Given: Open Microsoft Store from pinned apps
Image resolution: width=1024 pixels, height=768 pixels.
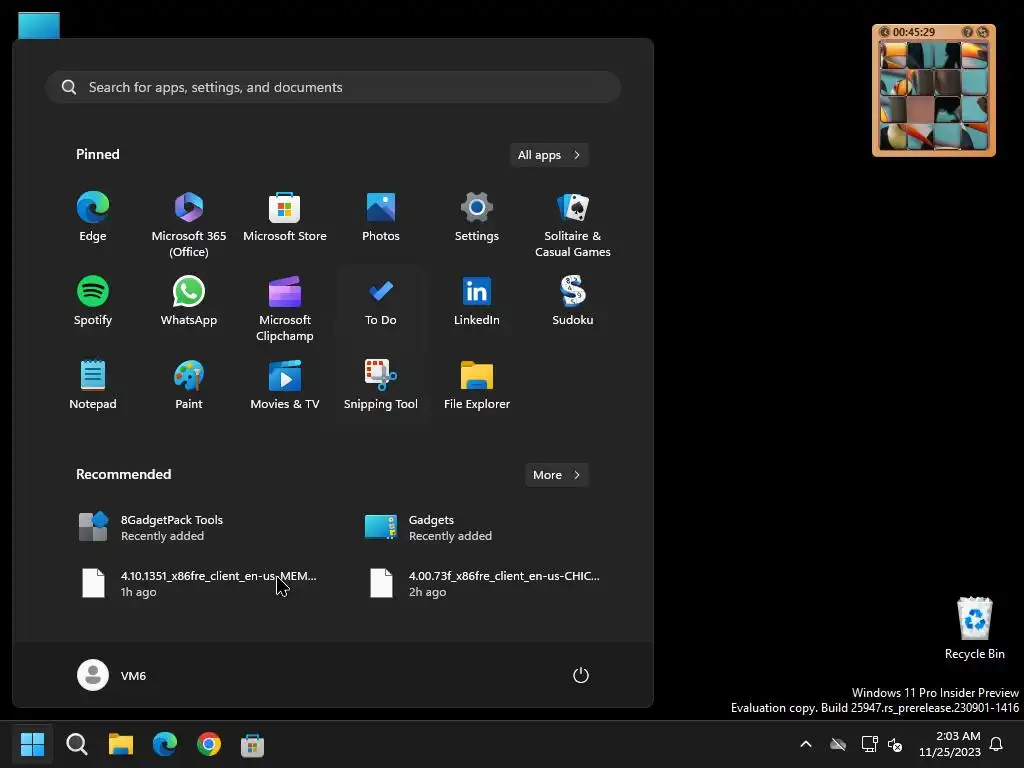Looking at the screenshot, I should coord(285,217).
